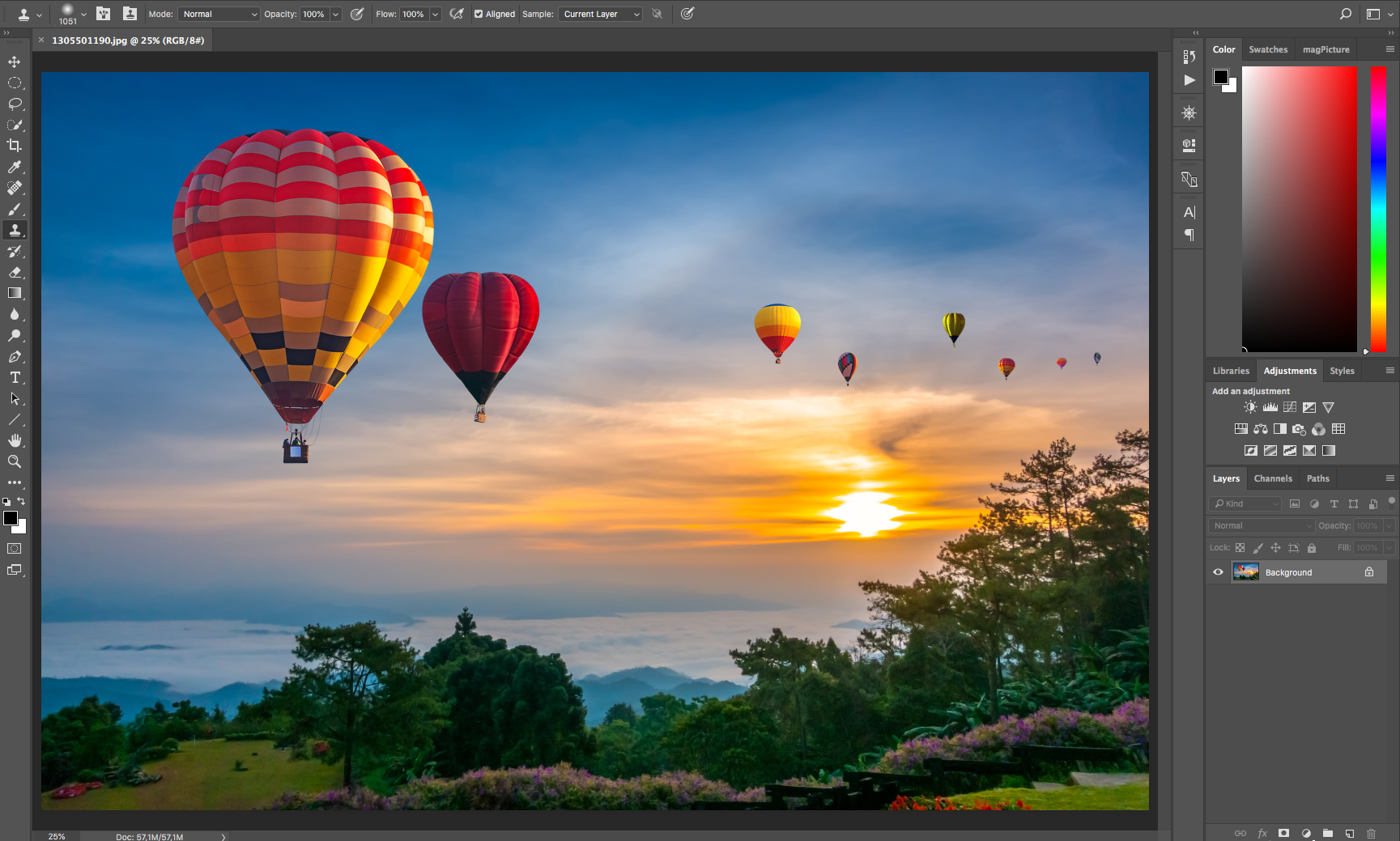The image size is (1400, 841).
Task: Activate the Horizontal Type tool
Action: [15, 377]
